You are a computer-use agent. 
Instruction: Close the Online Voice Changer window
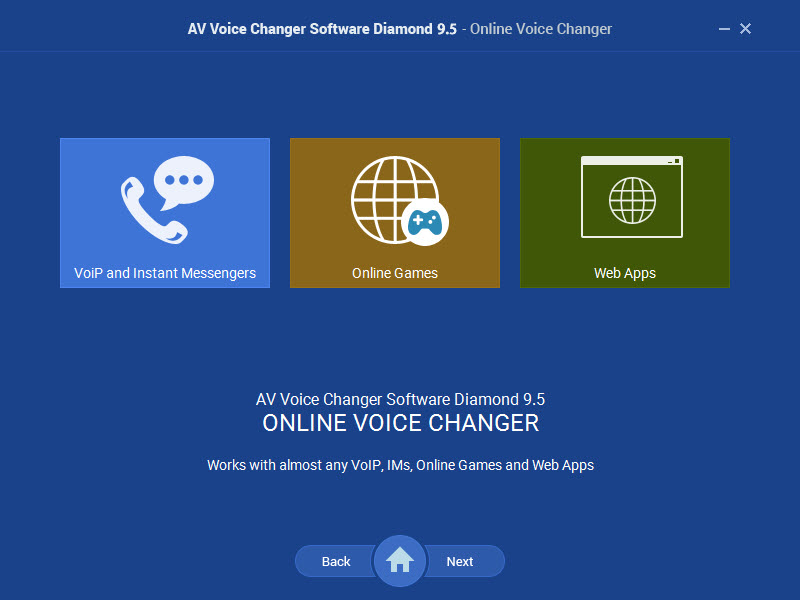745,29
